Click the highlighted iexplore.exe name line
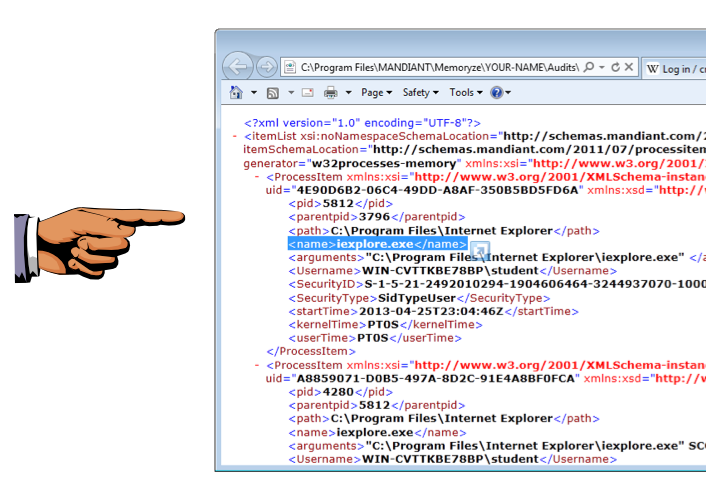The width and height of the screenshot is (706, 487). [377, 244]
